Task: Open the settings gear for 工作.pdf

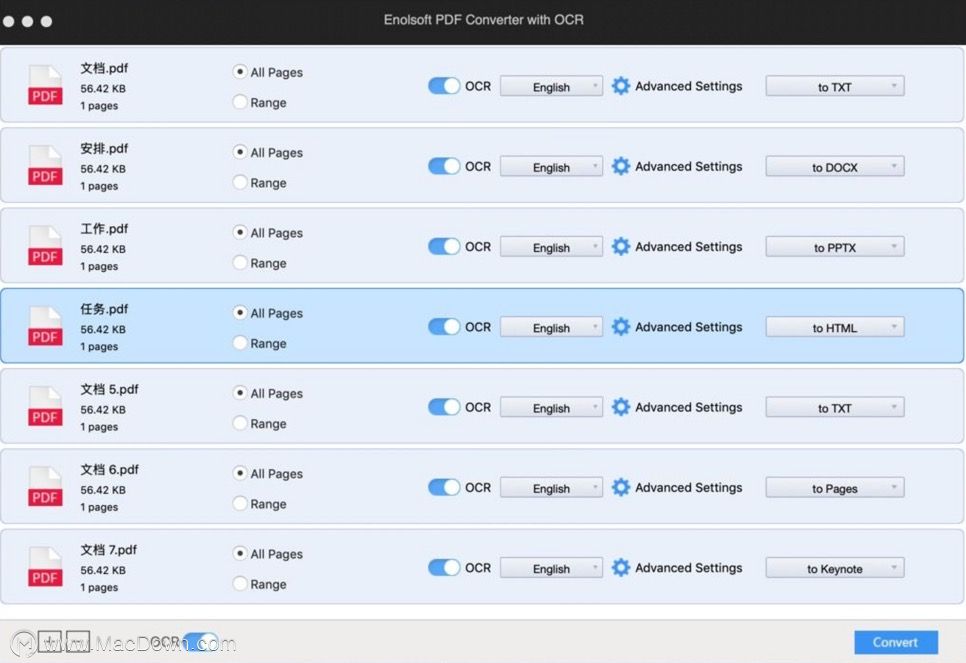Action: point(620,246)
